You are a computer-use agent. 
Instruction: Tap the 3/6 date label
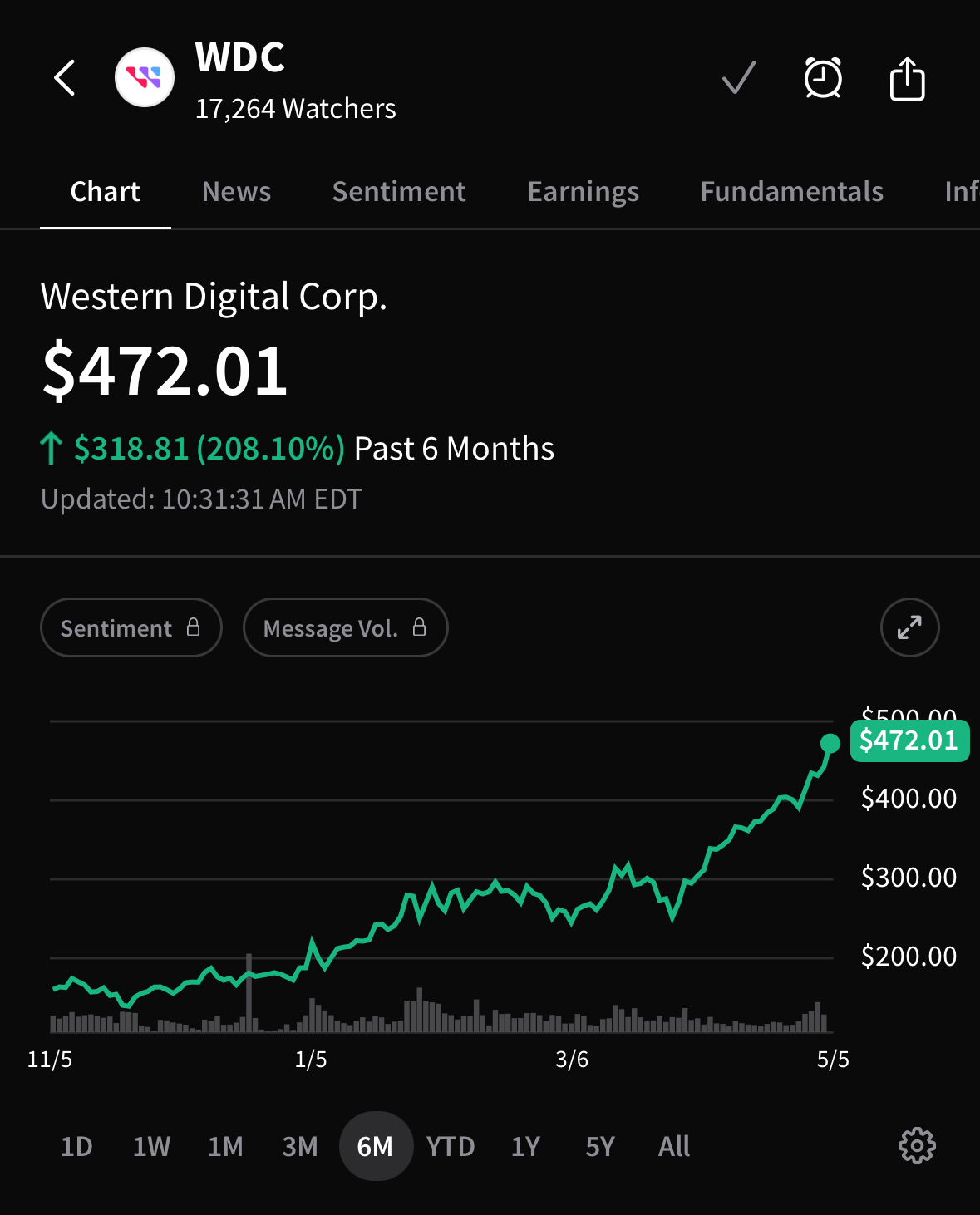572,1060
